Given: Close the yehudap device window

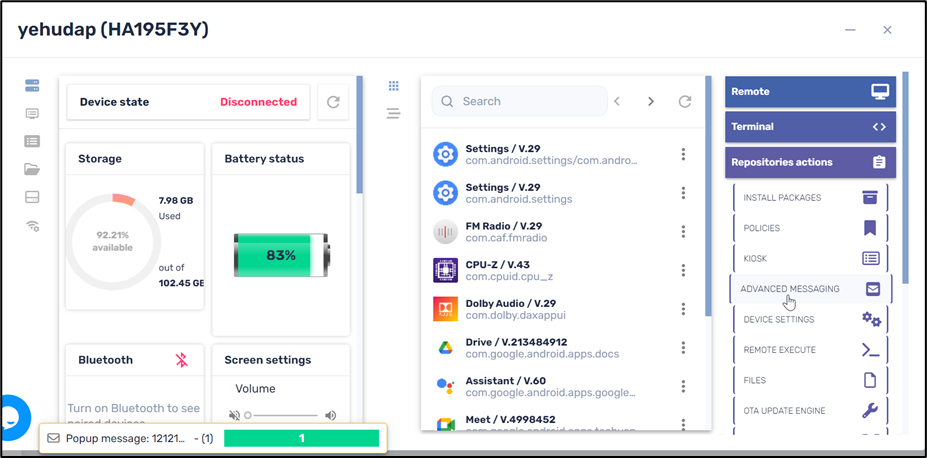Looking at the screenshot, I should tap(887, 30).
